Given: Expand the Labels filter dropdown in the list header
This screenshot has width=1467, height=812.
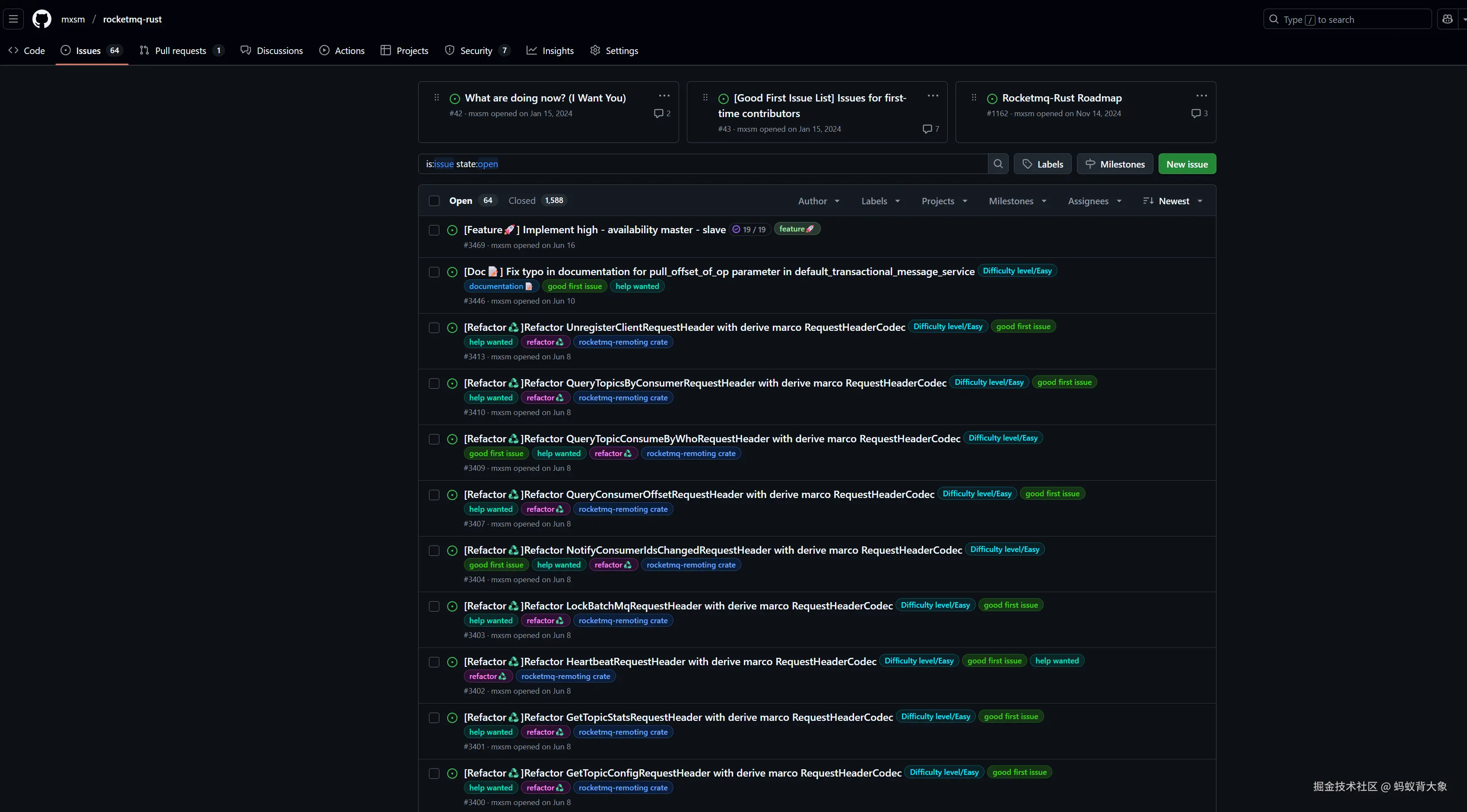Looking at the screenshot, I should (880, 201).
